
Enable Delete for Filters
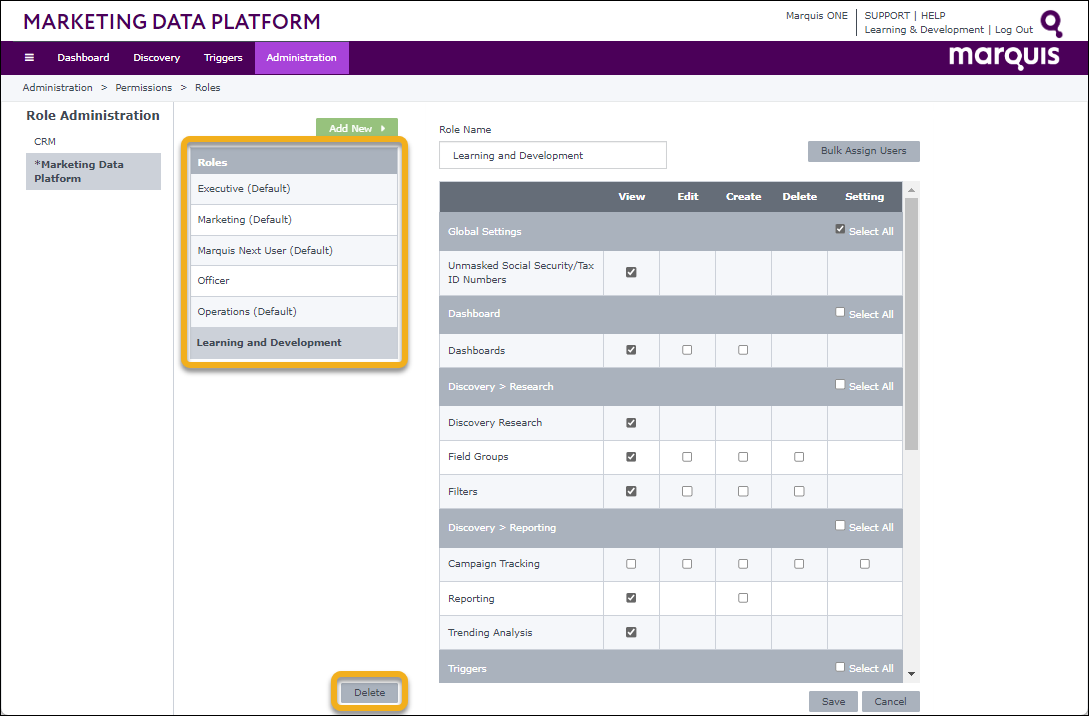799,491
